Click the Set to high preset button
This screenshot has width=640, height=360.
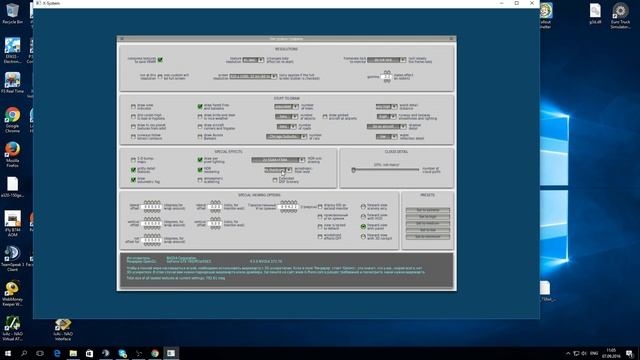coord(427,216)
